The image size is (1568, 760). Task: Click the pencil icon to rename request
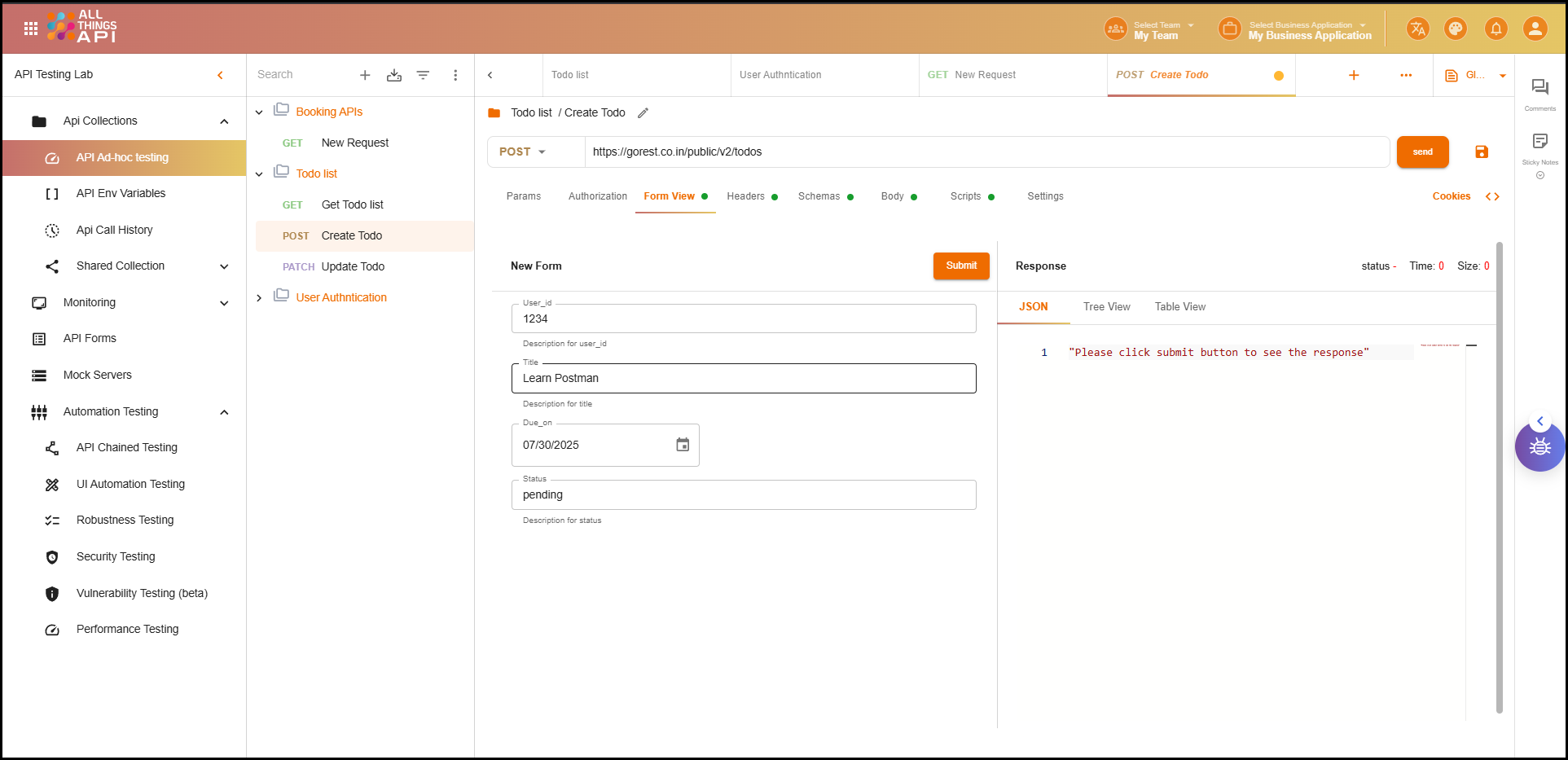coord(643,113)
